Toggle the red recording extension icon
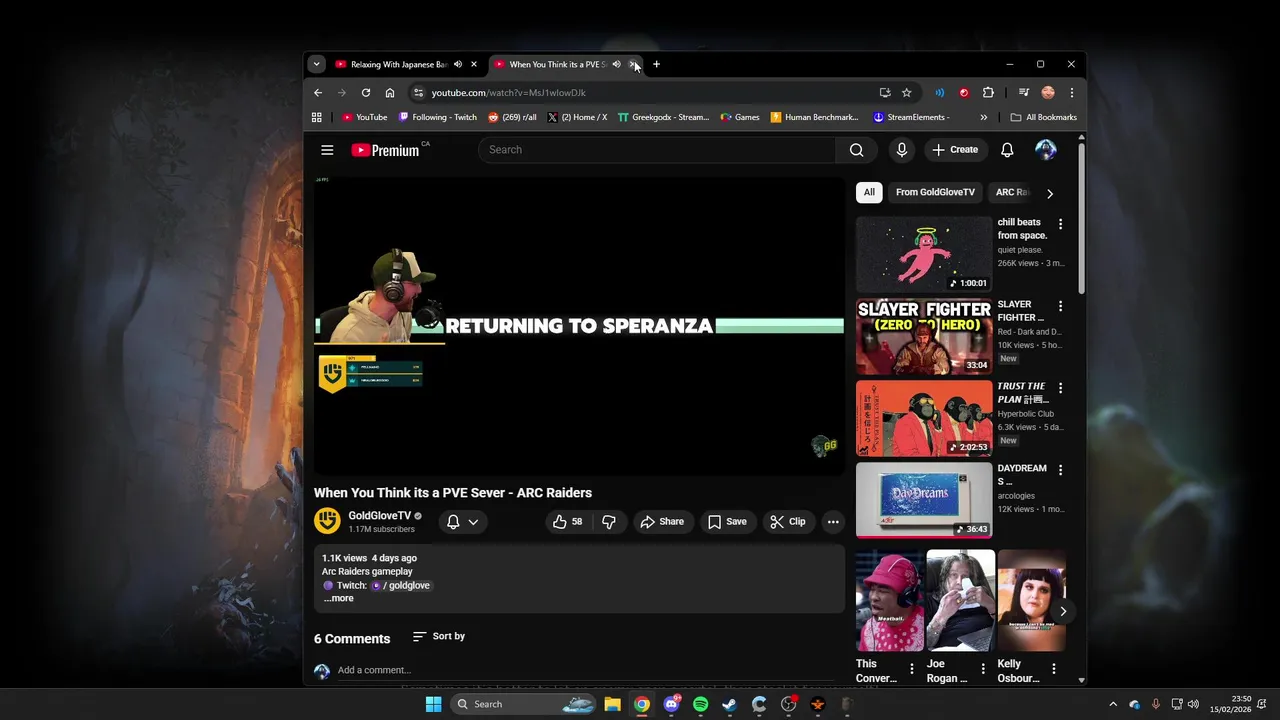This screenshot has width=1280, height=720. 964,93
